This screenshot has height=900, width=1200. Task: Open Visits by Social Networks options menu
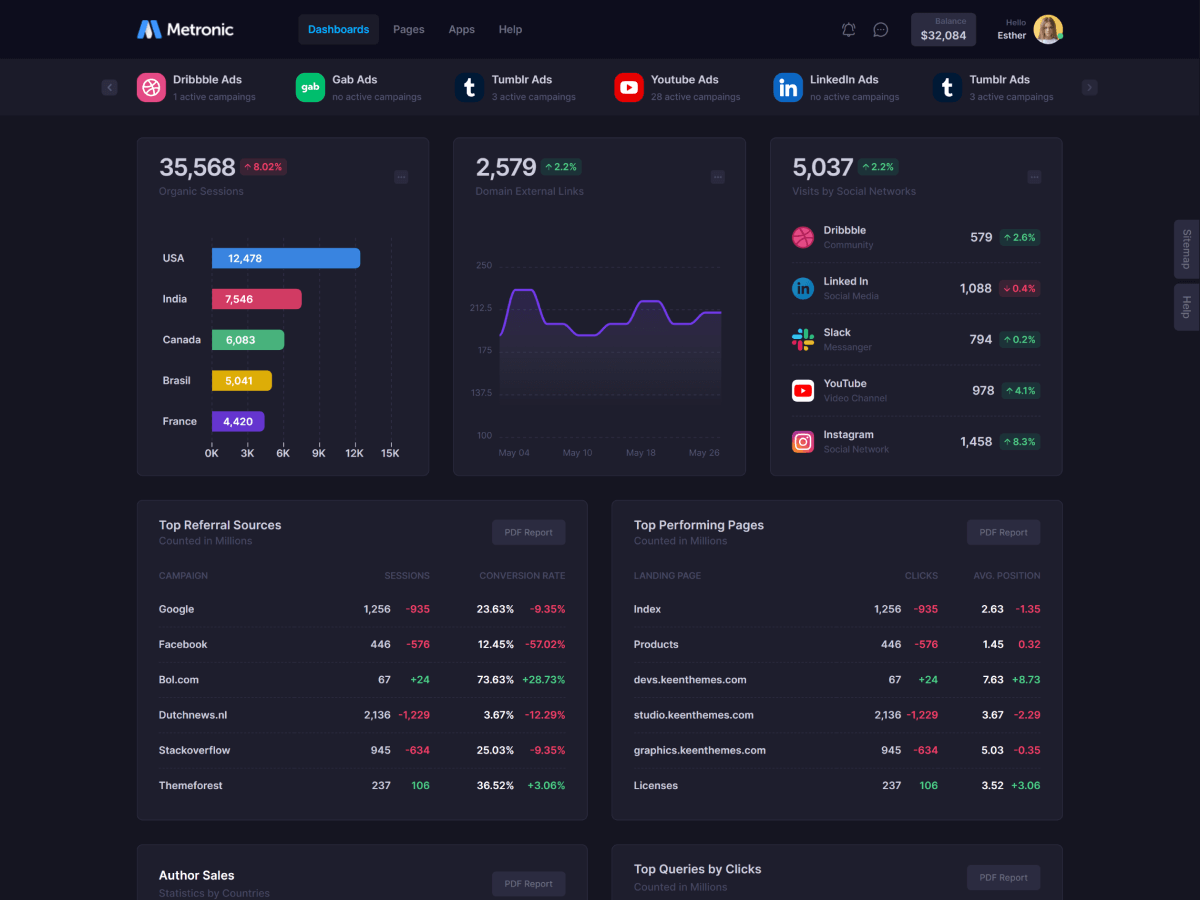pos(1035,177)
